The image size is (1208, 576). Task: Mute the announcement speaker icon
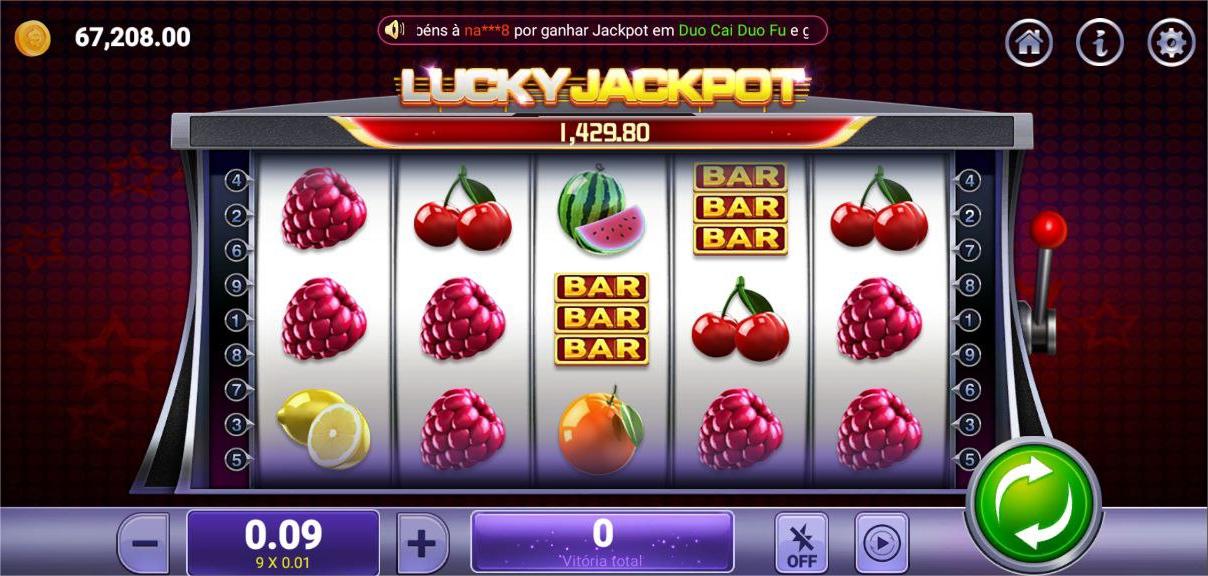point(396,30)
